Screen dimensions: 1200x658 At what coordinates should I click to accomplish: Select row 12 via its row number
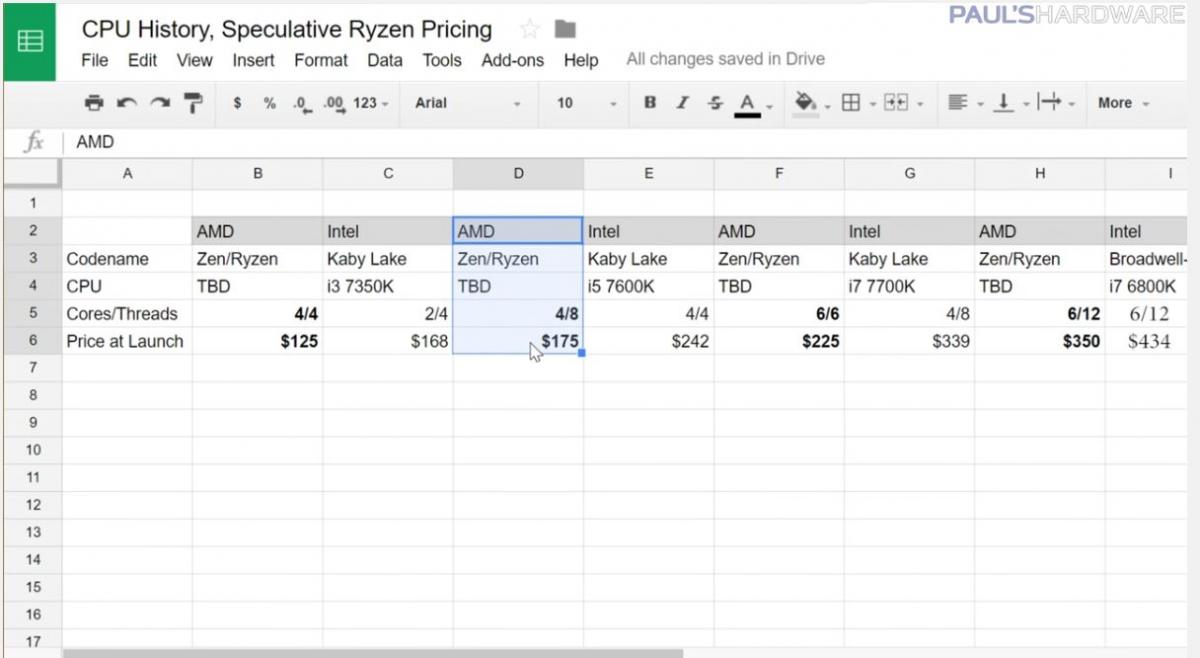coord(33,505)
